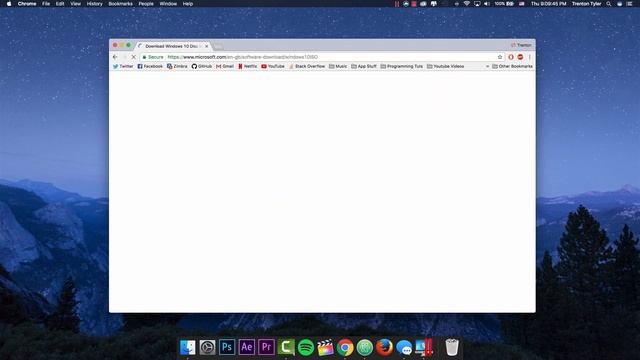
Task: Launch Photoshop from the Dock
Action: pyautogui.click(x=227, y=347)
